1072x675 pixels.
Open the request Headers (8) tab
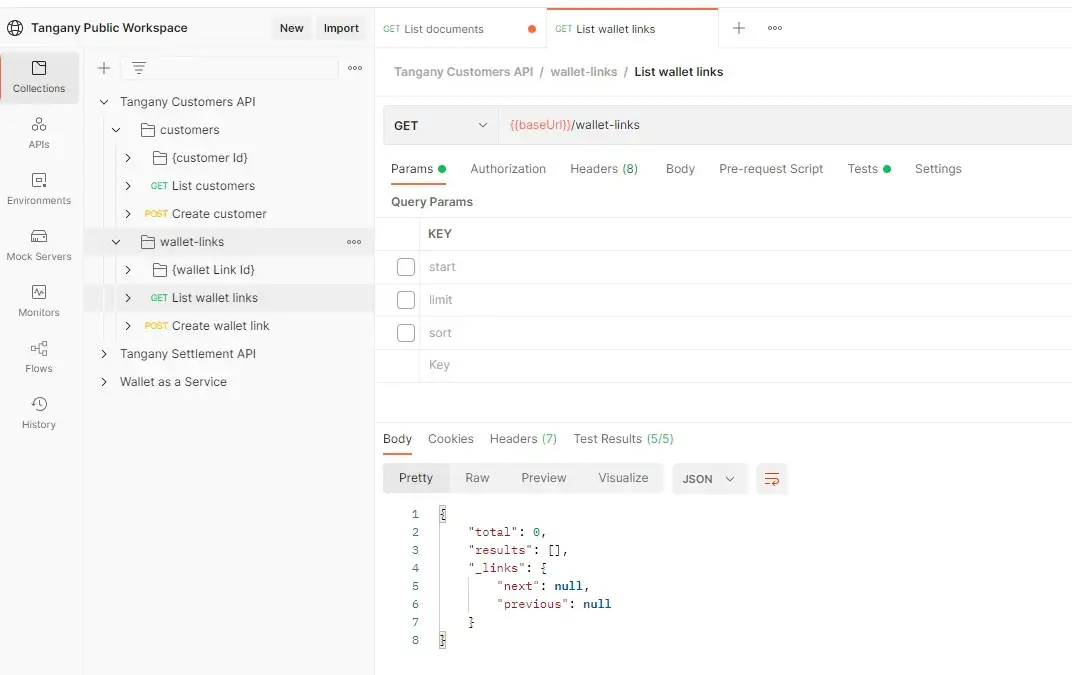[x=604, y=169]
